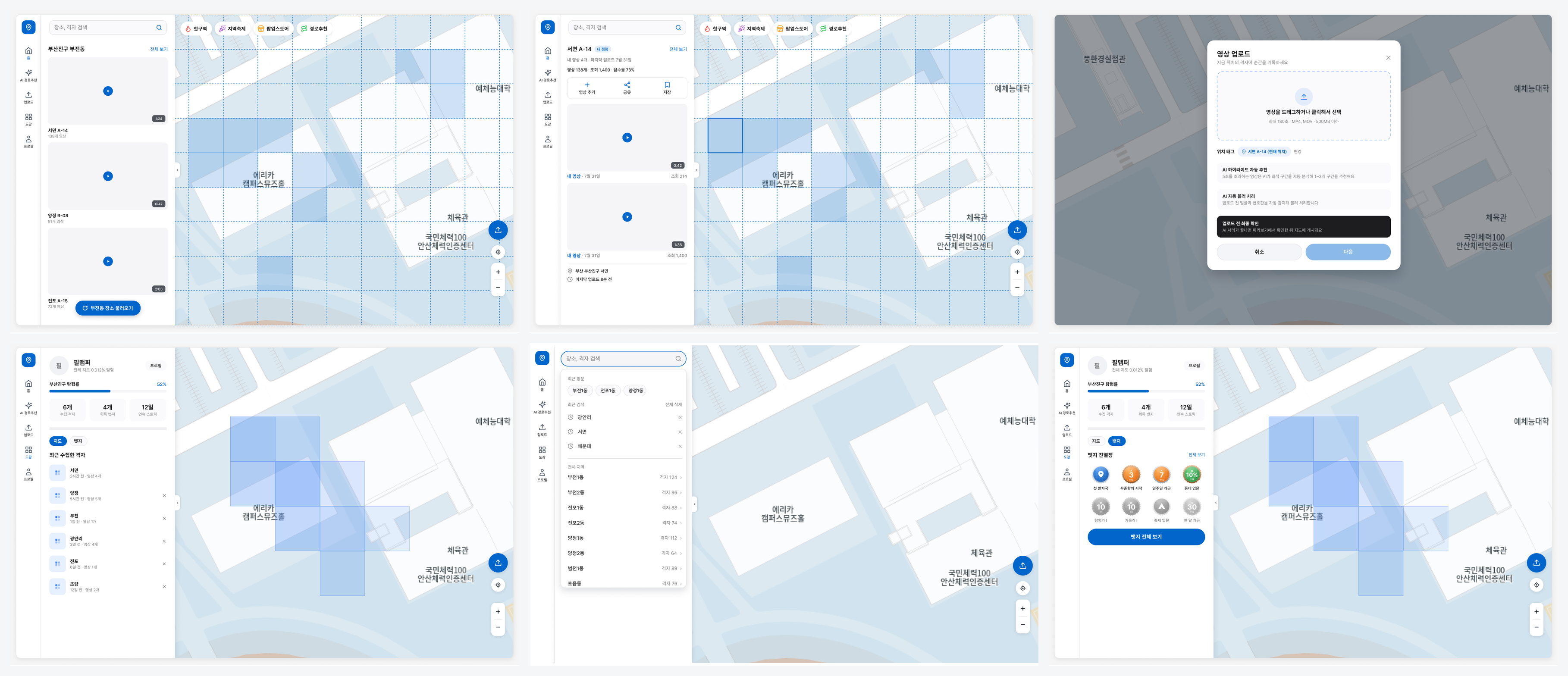
Task: Click the 부전동 장소 불러오기 button
Action: point(108,309)
